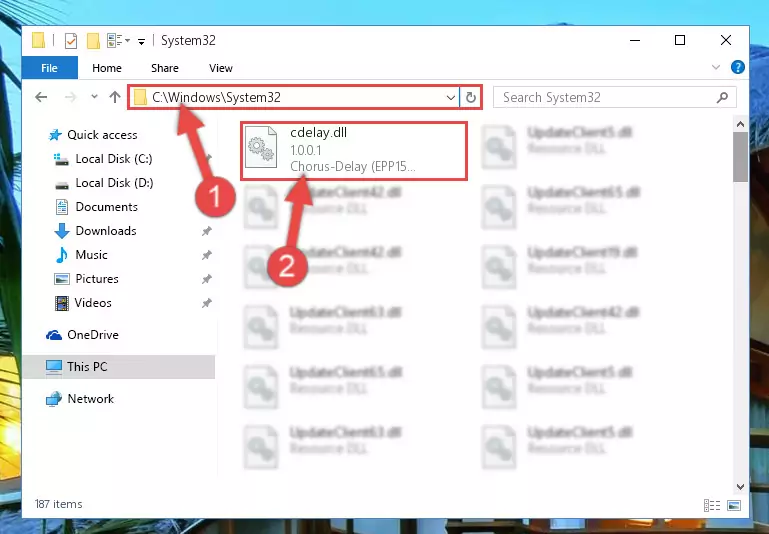Screen dimensions: 769x534
Task: Click the Pictures icon in the sidebar
Action: coord(62,279)
